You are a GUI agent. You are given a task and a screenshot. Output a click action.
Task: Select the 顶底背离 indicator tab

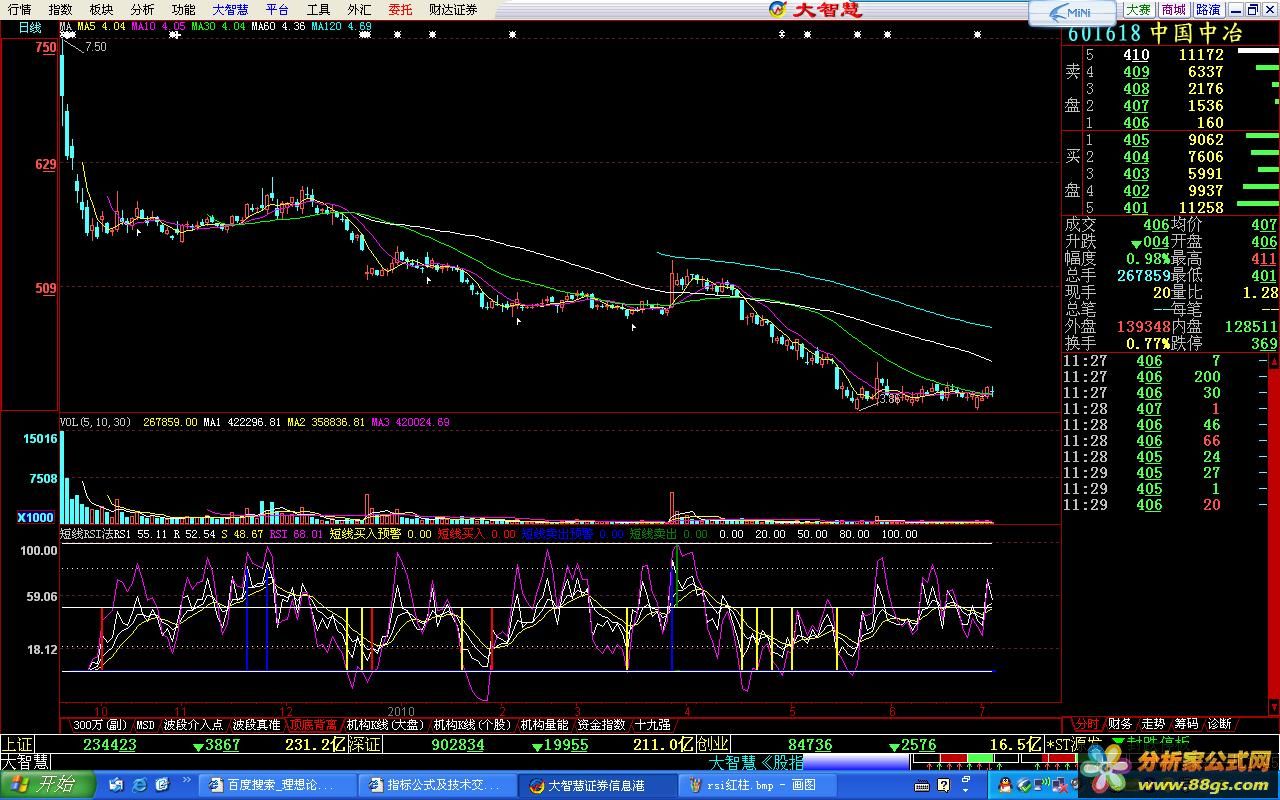313,724
